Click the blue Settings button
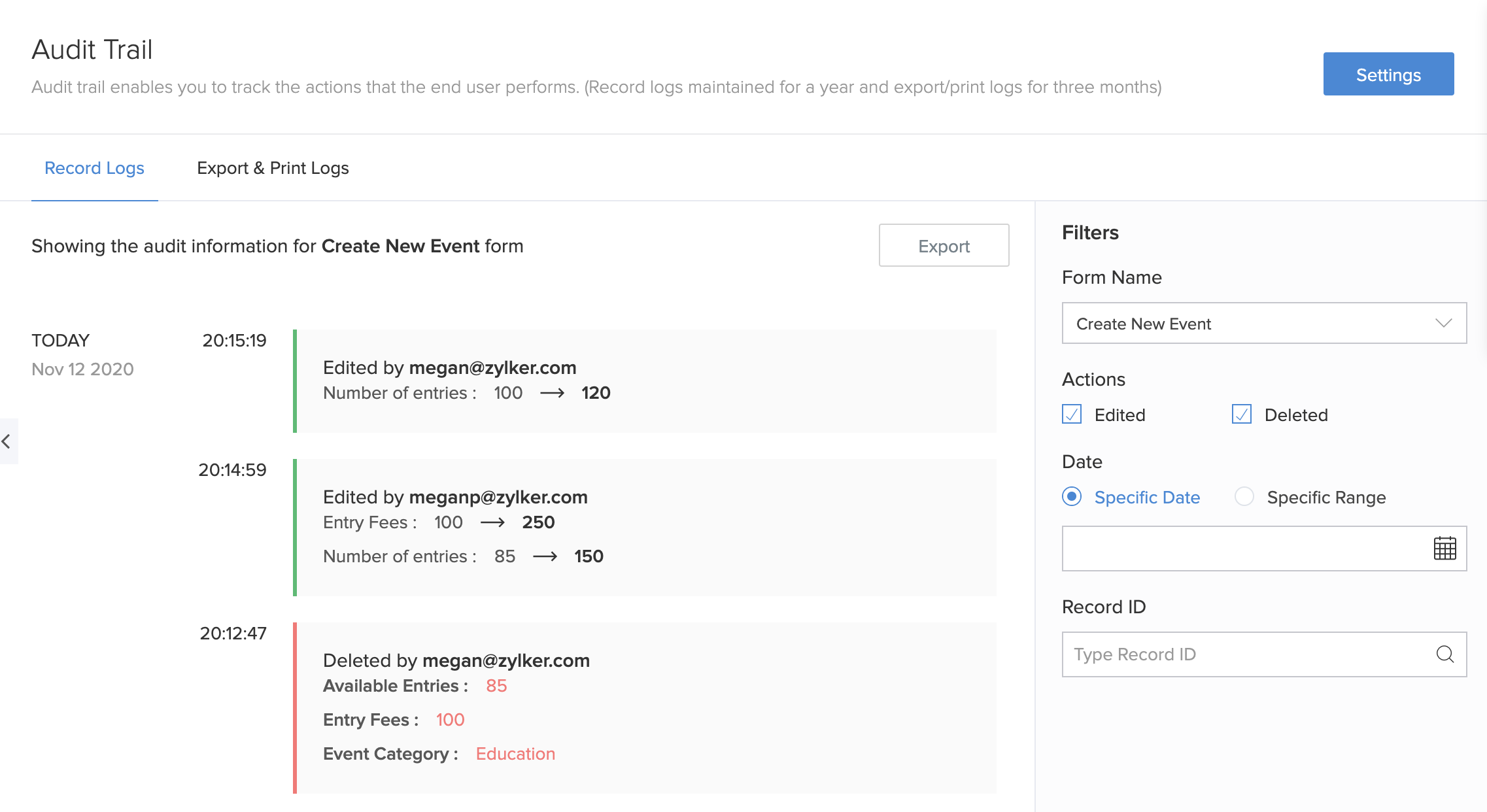This screenshot has width=1487, height=812. [x=1388, y=74]
